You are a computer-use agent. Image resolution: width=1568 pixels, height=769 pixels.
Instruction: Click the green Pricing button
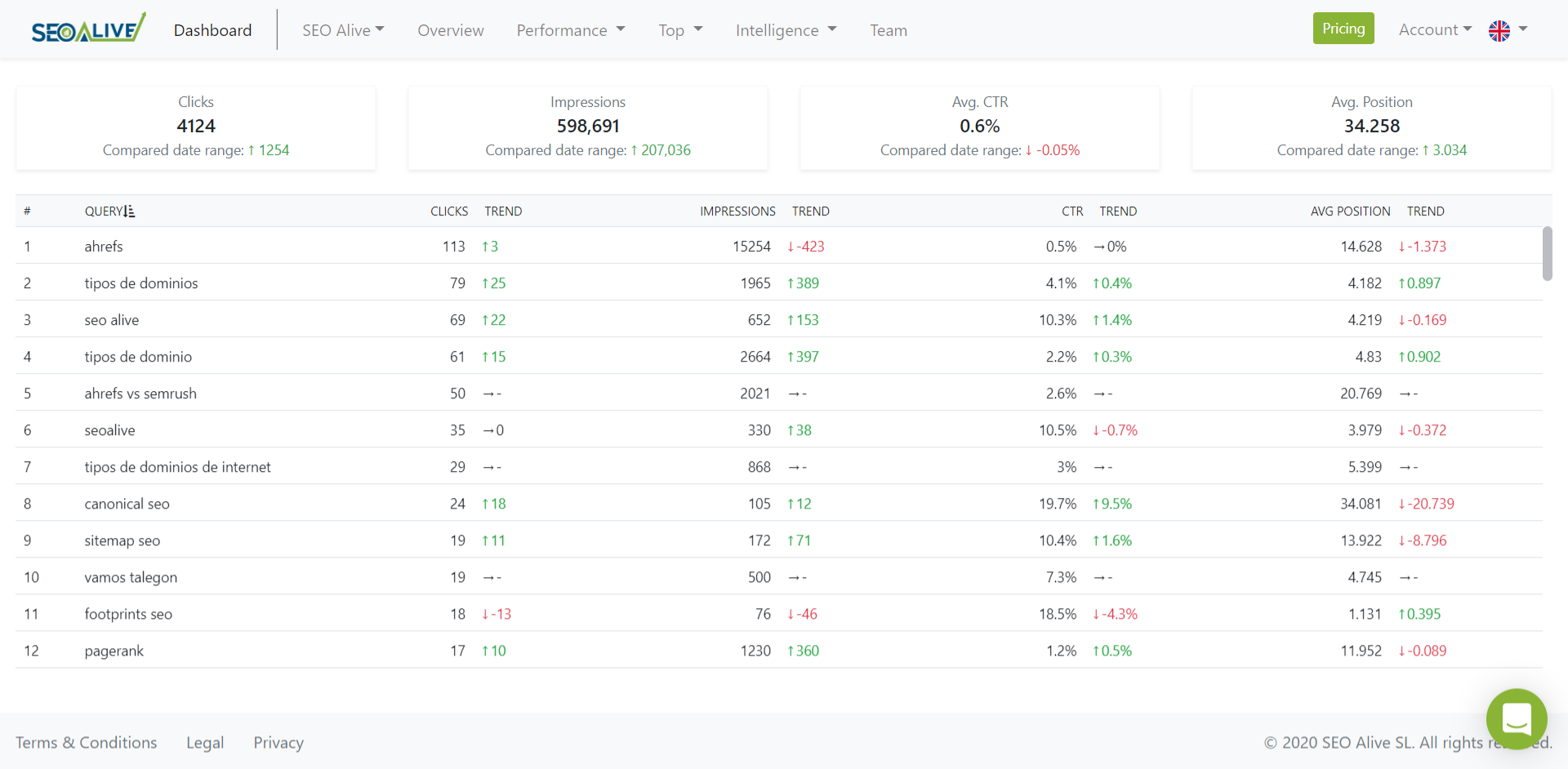tap(1343, 29)
